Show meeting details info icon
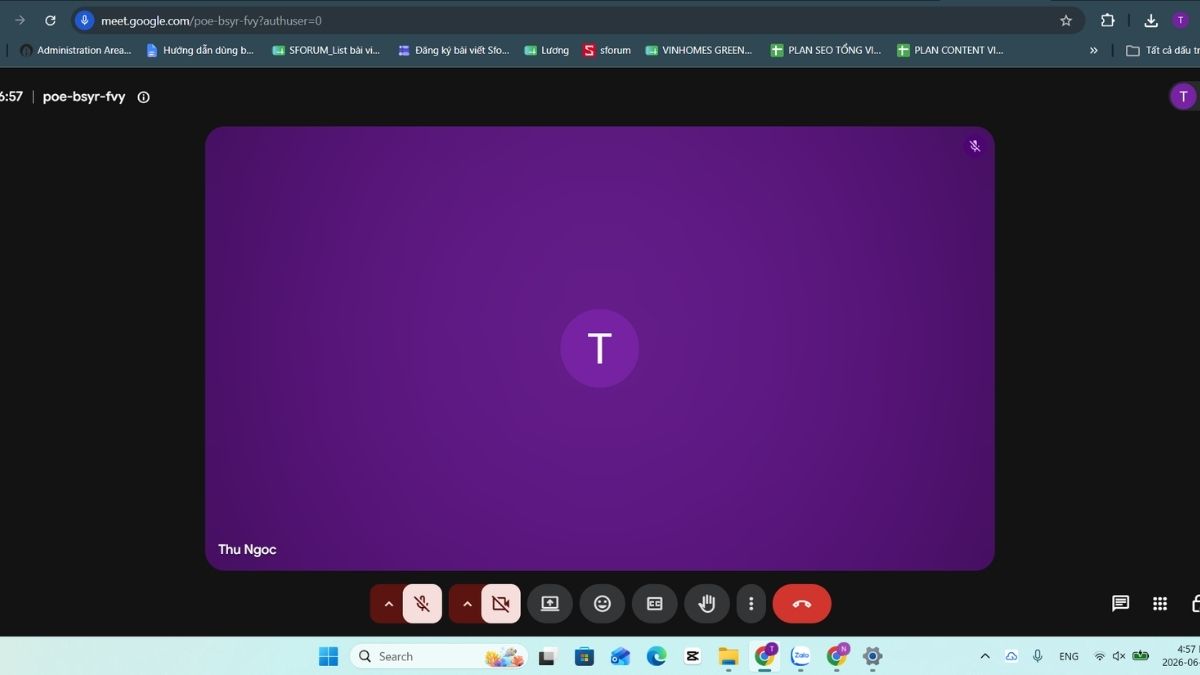Screen dimensions: 1200x675 click(143, 97)
